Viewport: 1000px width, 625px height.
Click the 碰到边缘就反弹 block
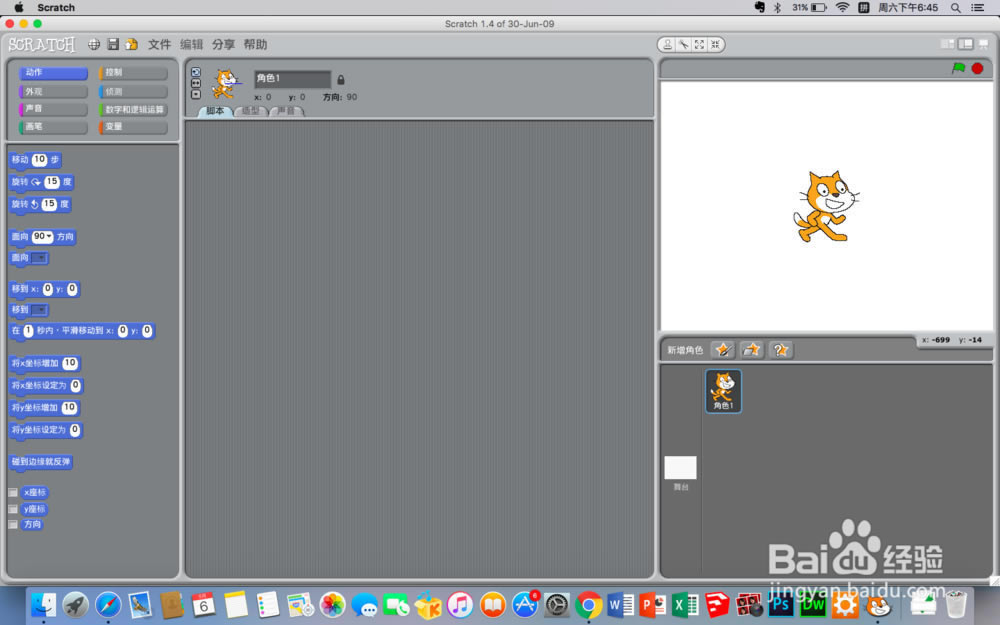click(x=41, y=462)
